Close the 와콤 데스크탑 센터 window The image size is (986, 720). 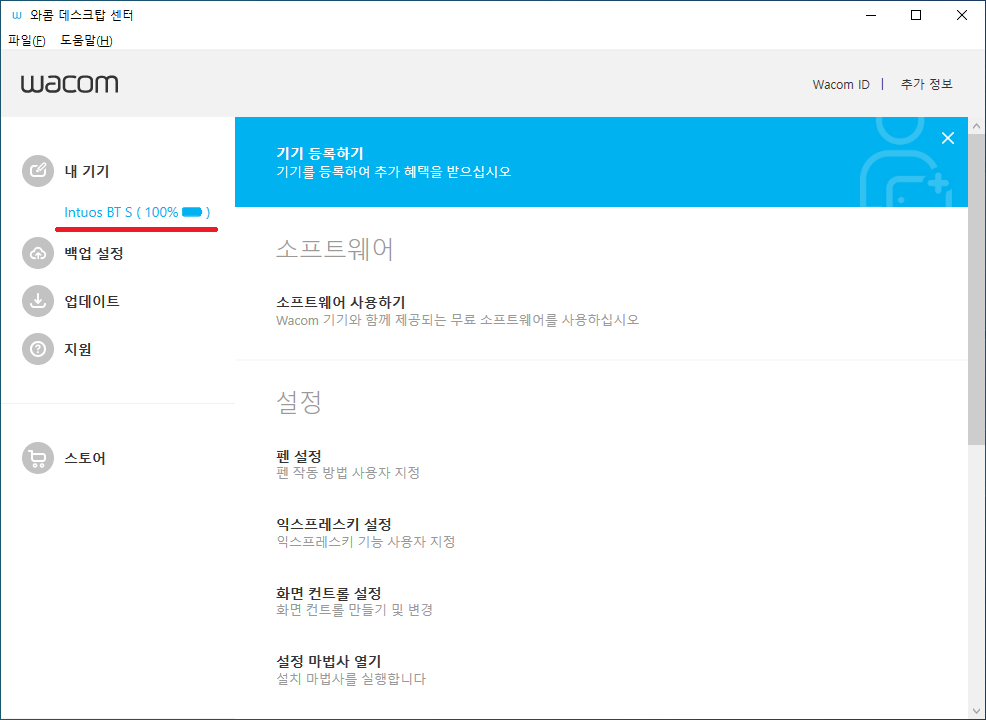[x=962, y=15]
